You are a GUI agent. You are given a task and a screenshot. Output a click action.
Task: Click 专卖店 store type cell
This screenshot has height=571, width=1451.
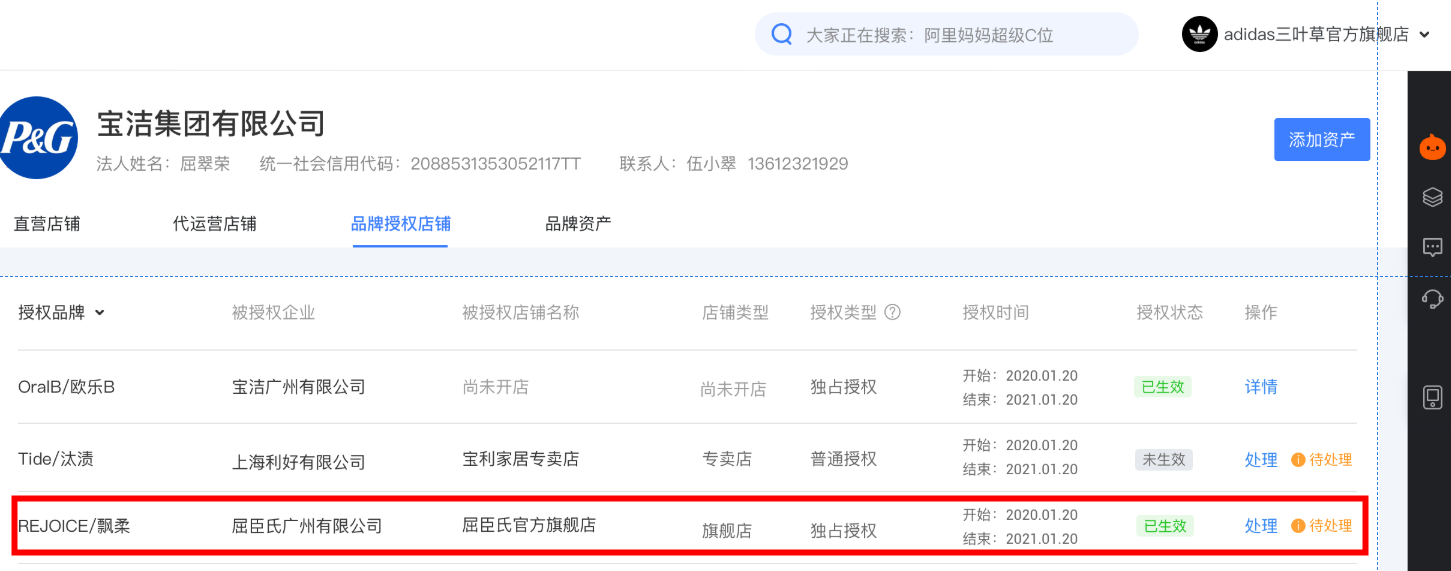pyautogui.click(x=727, y=459)
